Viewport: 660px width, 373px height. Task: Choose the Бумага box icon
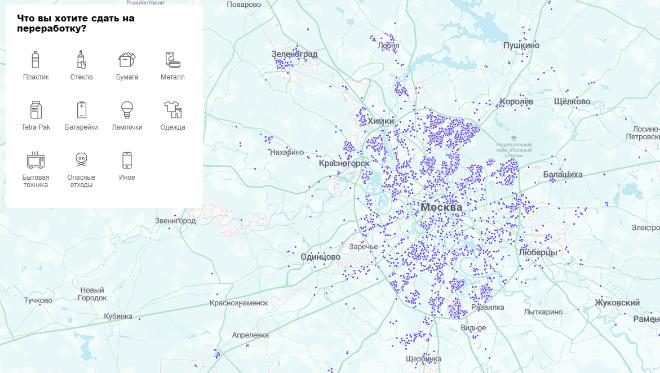click(127, 60)
